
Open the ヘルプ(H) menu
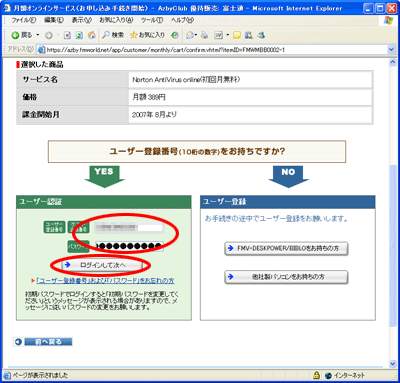coord(182,20)
